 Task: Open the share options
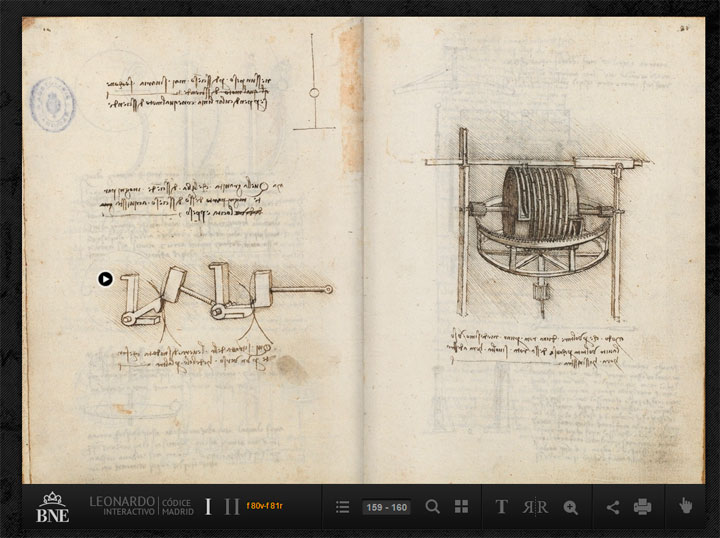tap(612, 507)
